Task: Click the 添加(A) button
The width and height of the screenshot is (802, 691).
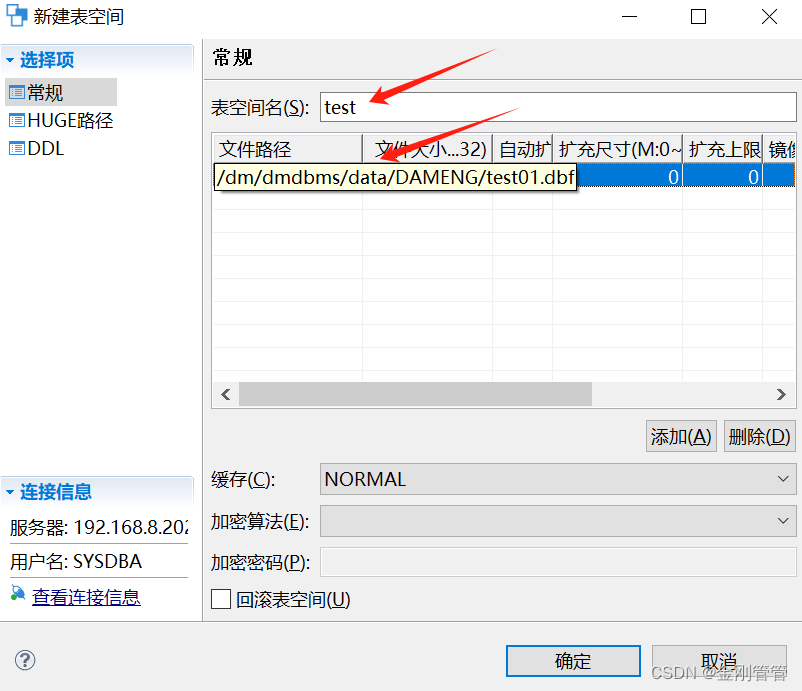Action: pos(680,436)
